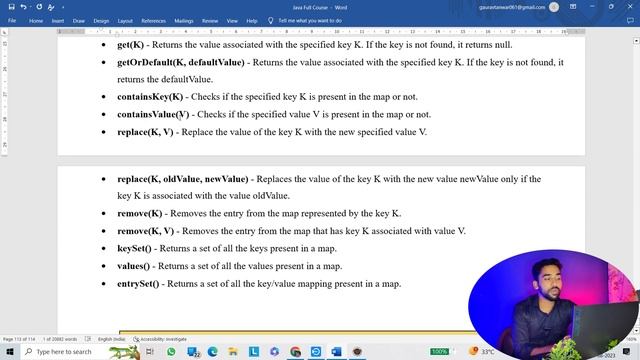Open Ribbon Display Options icon

573,7
